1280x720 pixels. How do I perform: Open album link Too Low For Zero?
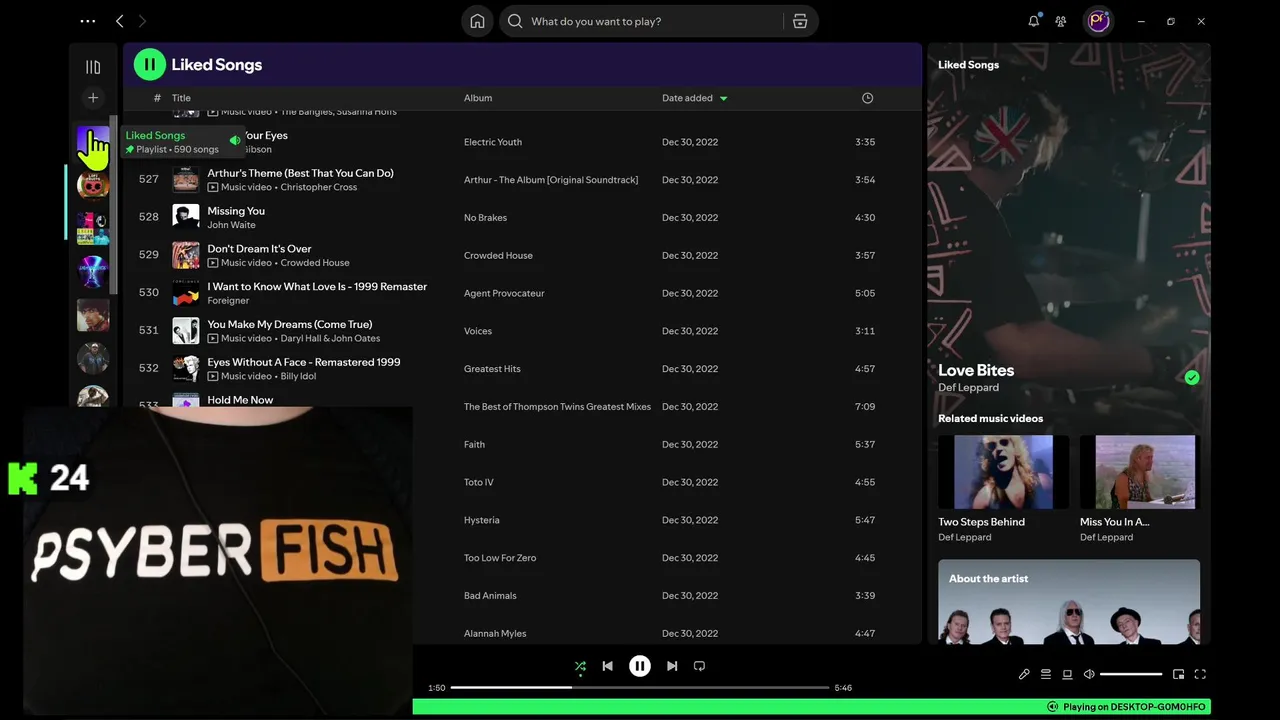click(500, 558)
